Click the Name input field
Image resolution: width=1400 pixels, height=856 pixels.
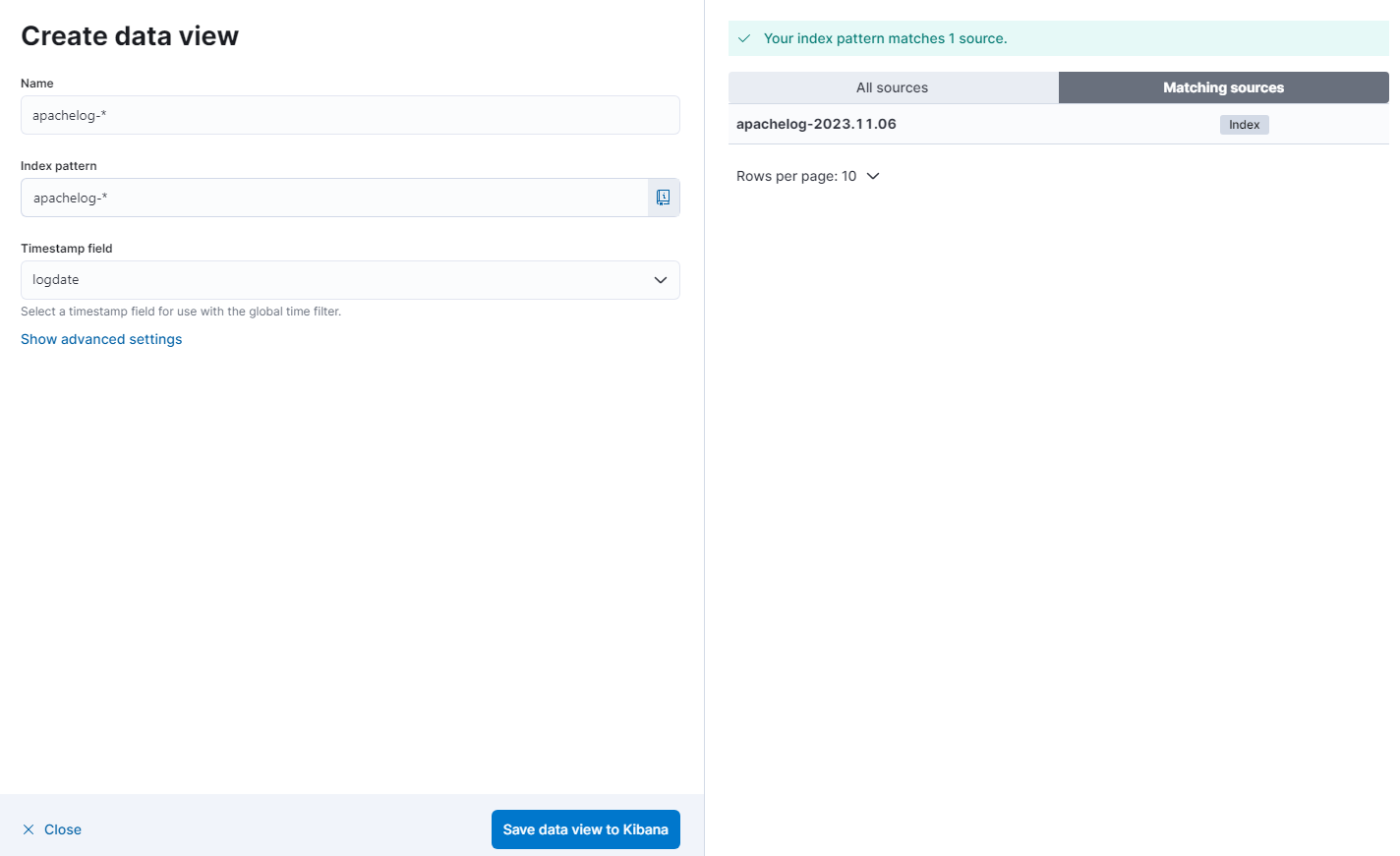coord(350,115)
